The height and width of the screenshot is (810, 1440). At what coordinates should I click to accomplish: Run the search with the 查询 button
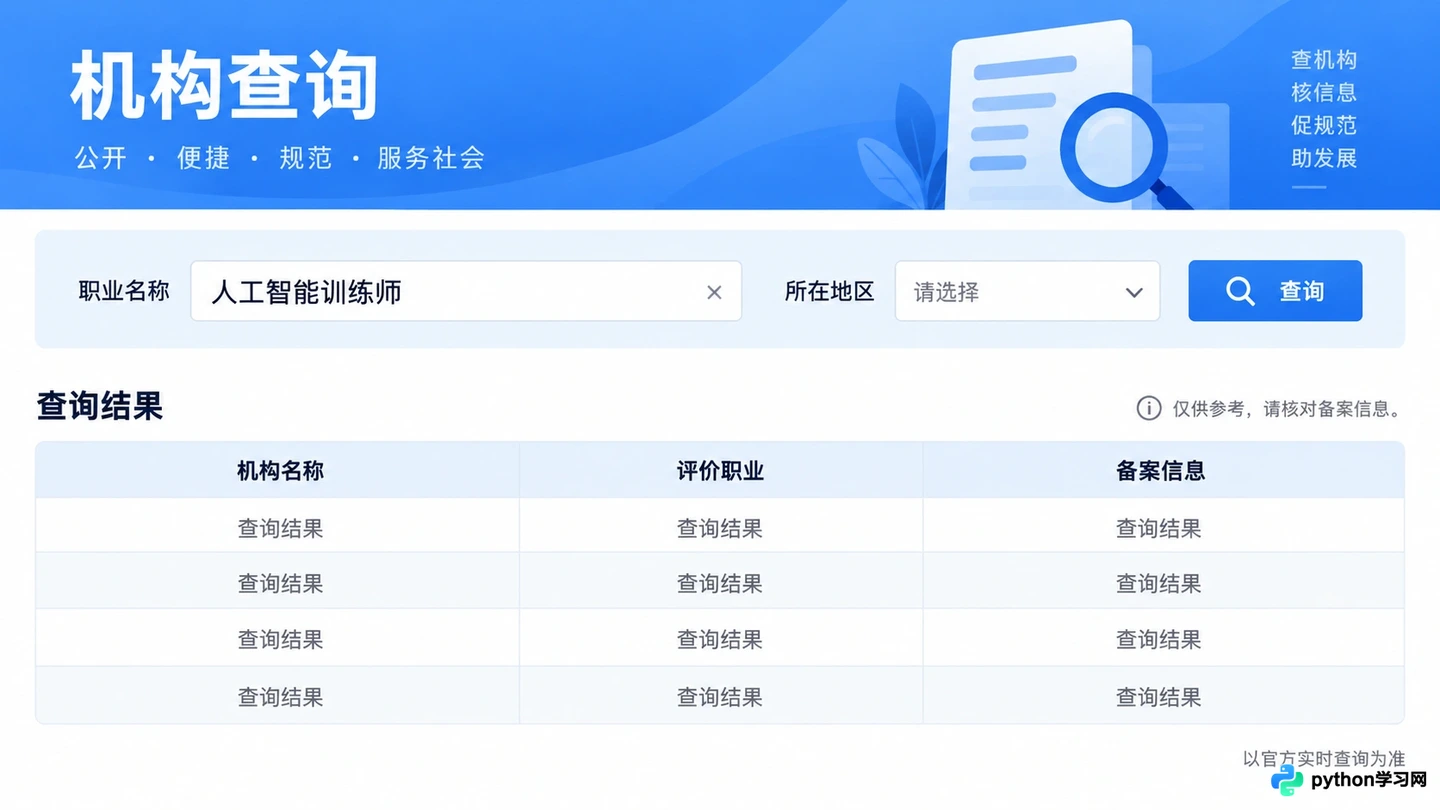(1275, 291)
